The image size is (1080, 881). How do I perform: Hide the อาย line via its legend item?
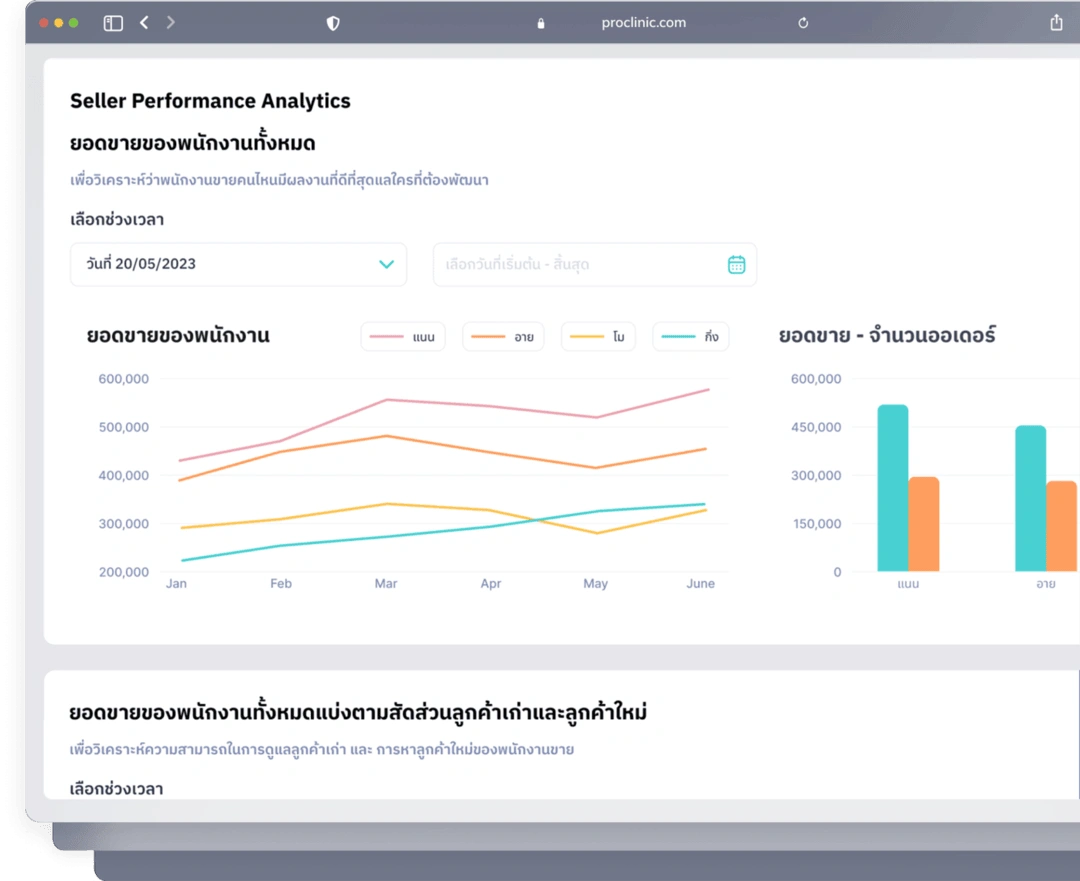pyautogui.click(x=503, y=336)
